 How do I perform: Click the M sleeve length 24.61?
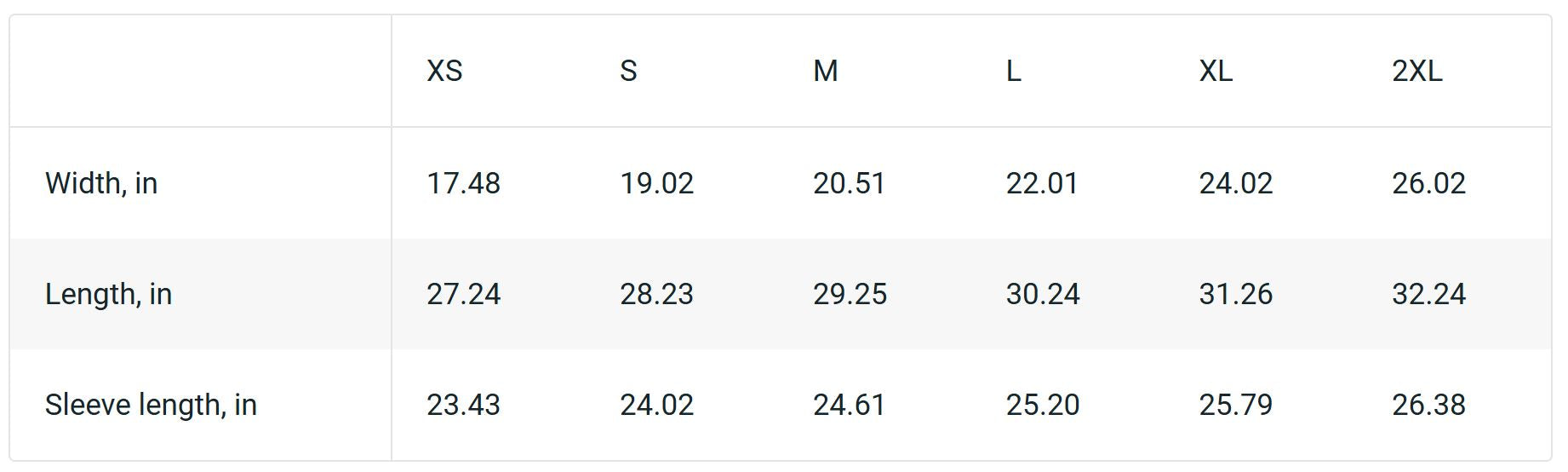pos(849,405)
